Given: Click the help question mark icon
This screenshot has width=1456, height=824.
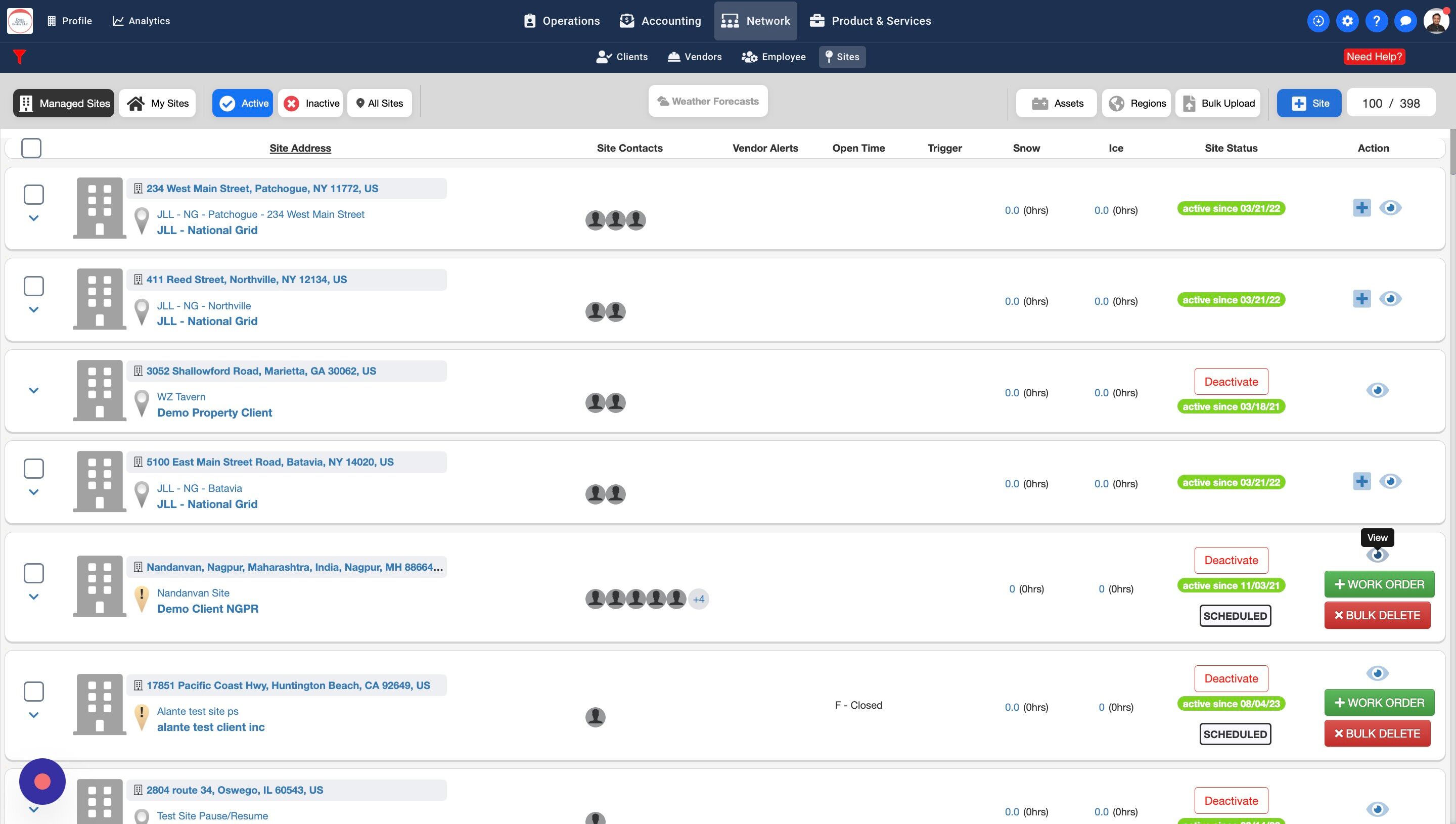Looking at the screenshot, I should pyautogui.click(x=1376, y=21).
